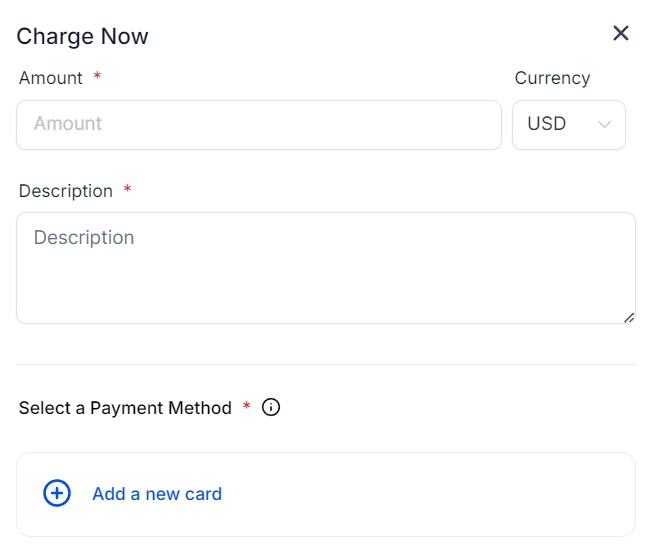Click the Select a Payment Method label

[125, 408]
